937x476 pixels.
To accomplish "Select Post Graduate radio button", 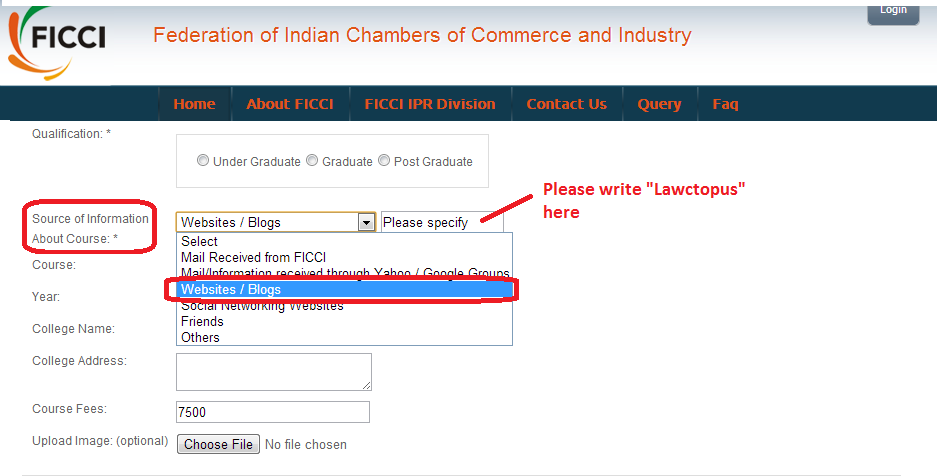I will (384, 161).
